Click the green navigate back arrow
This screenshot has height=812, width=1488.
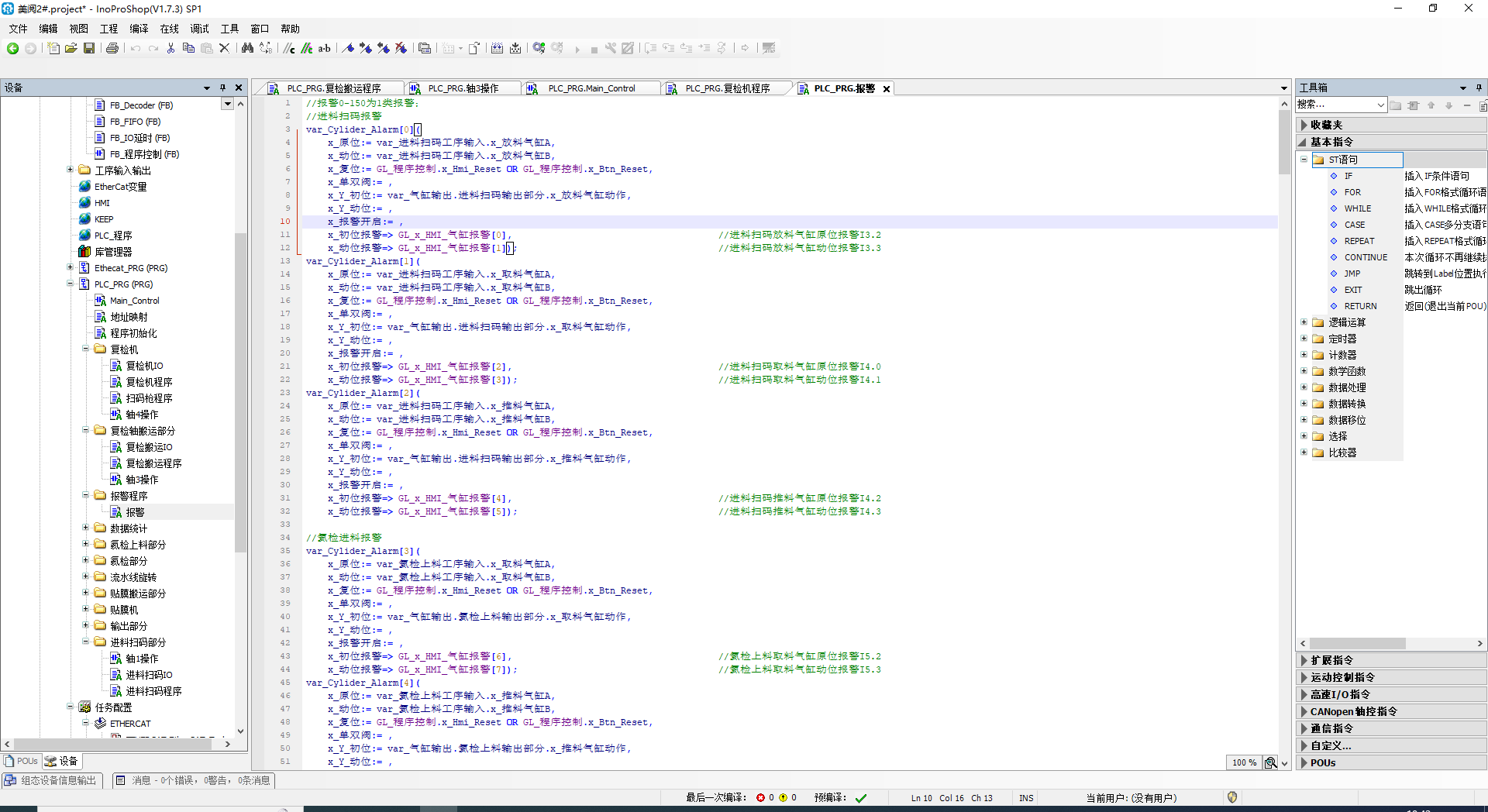(12, 48)
